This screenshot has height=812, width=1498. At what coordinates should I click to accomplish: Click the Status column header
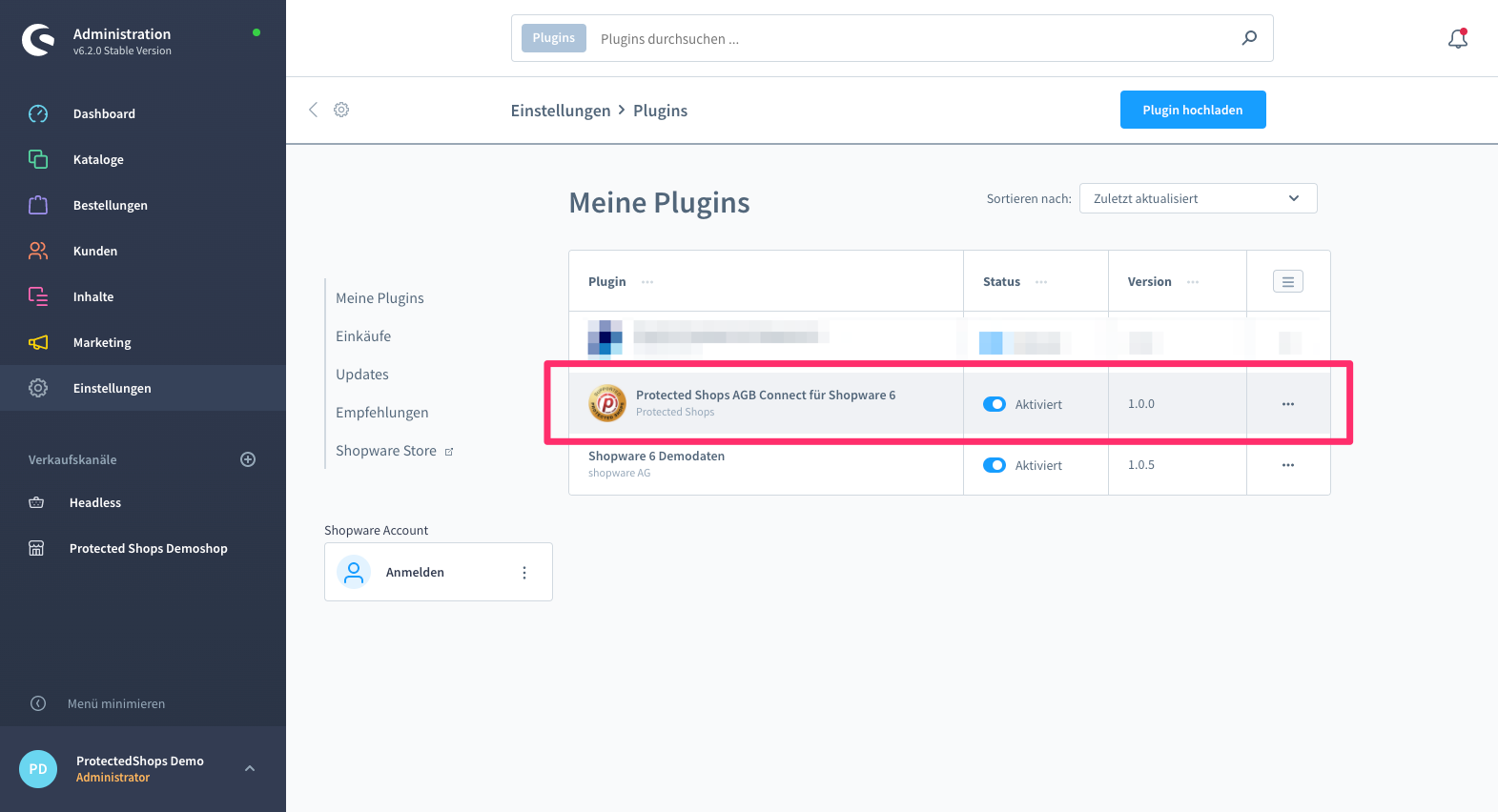[x=1001, y=281]
